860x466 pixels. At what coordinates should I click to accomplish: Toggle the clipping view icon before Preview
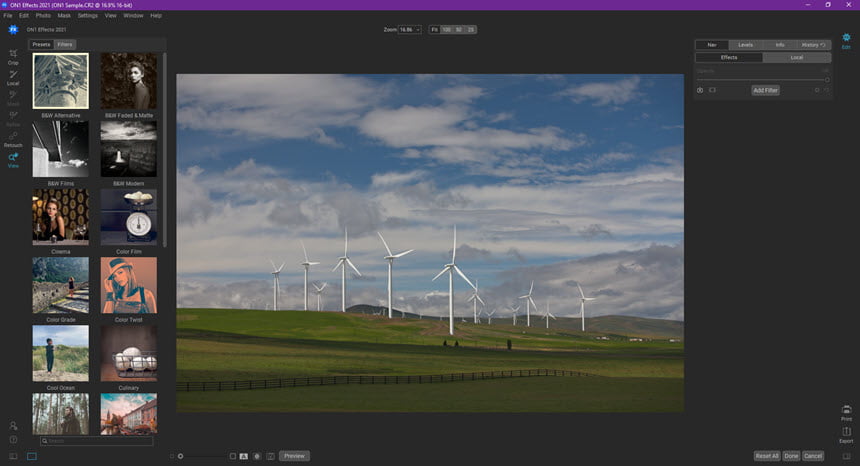pos(270,456)
